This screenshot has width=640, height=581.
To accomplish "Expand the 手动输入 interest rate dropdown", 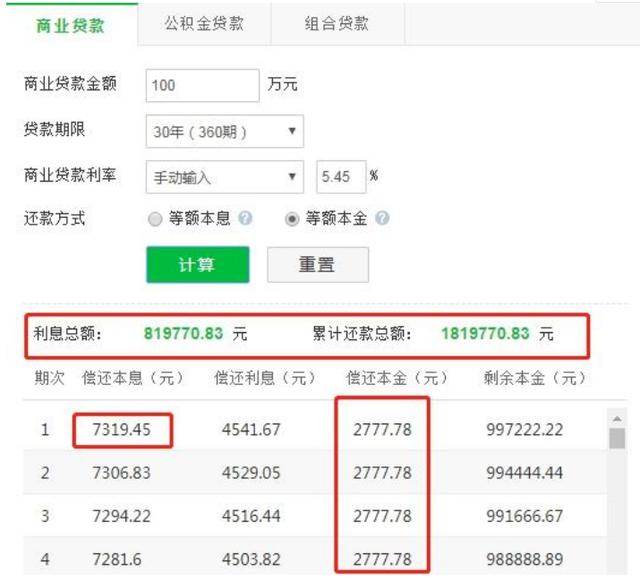I will 224,177.
